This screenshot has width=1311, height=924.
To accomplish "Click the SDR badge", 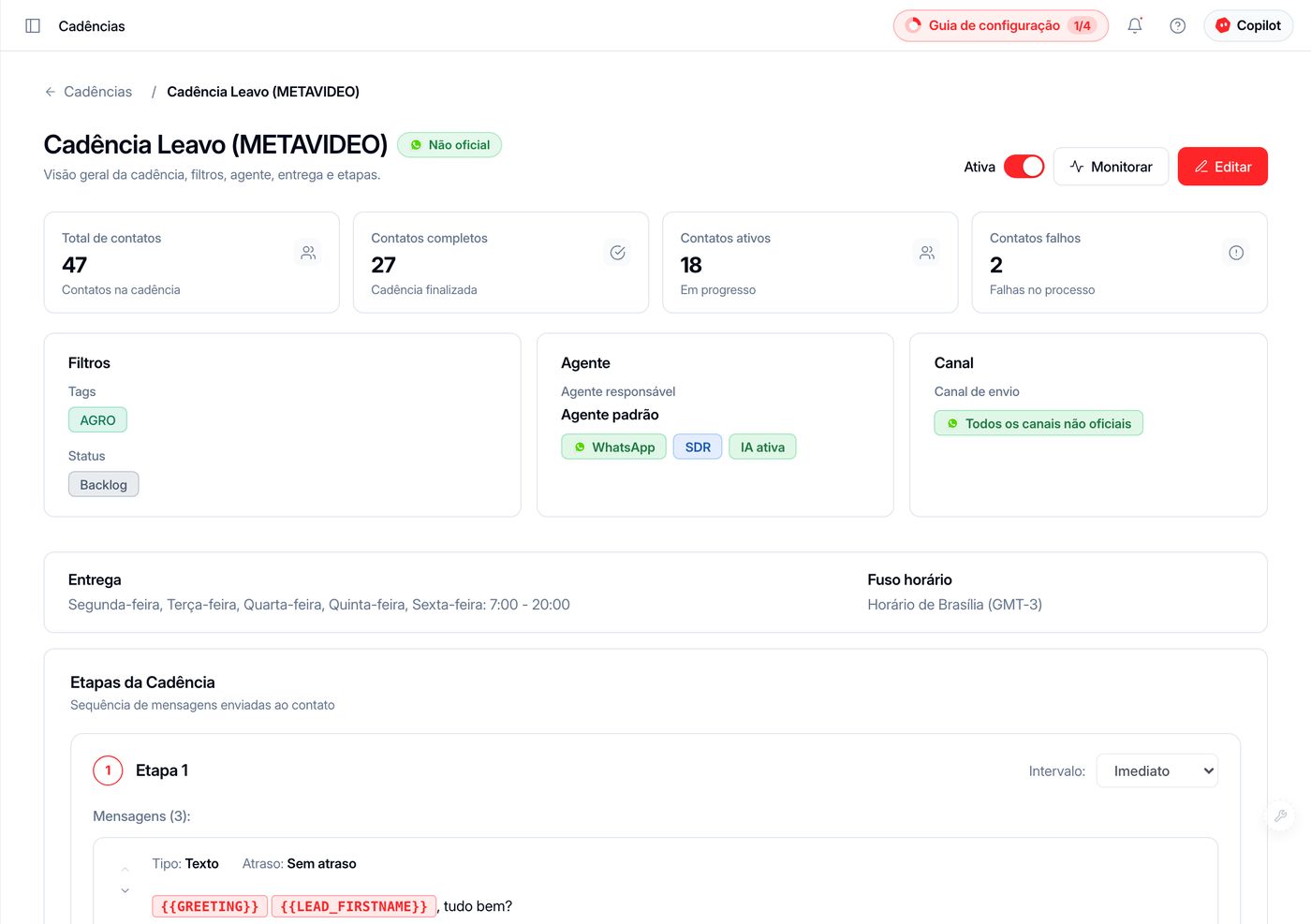I will point(698,447).
